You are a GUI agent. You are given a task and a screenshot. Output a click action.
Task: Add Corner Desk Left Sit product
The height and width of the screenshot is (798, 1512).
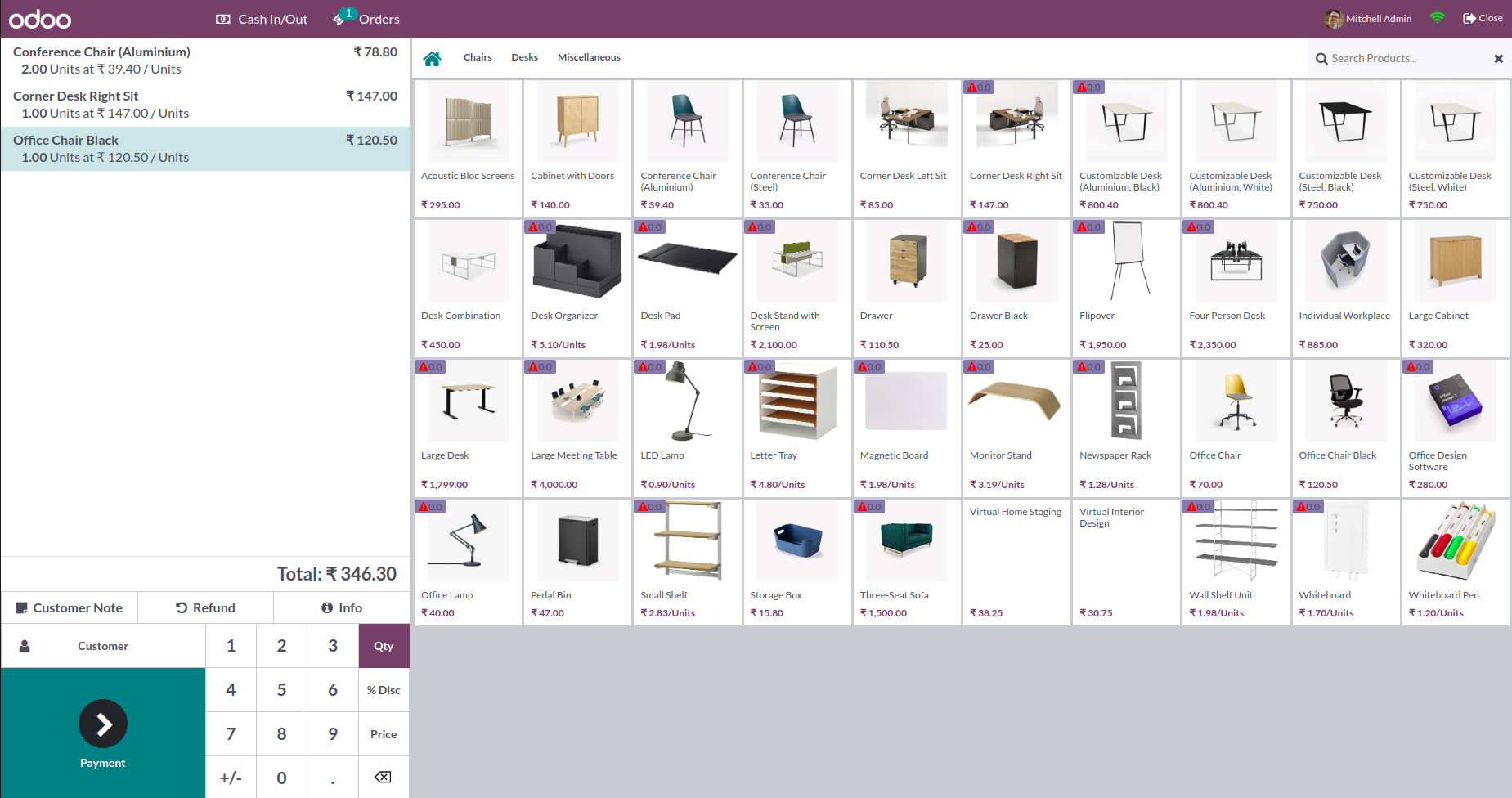[907, 148]
